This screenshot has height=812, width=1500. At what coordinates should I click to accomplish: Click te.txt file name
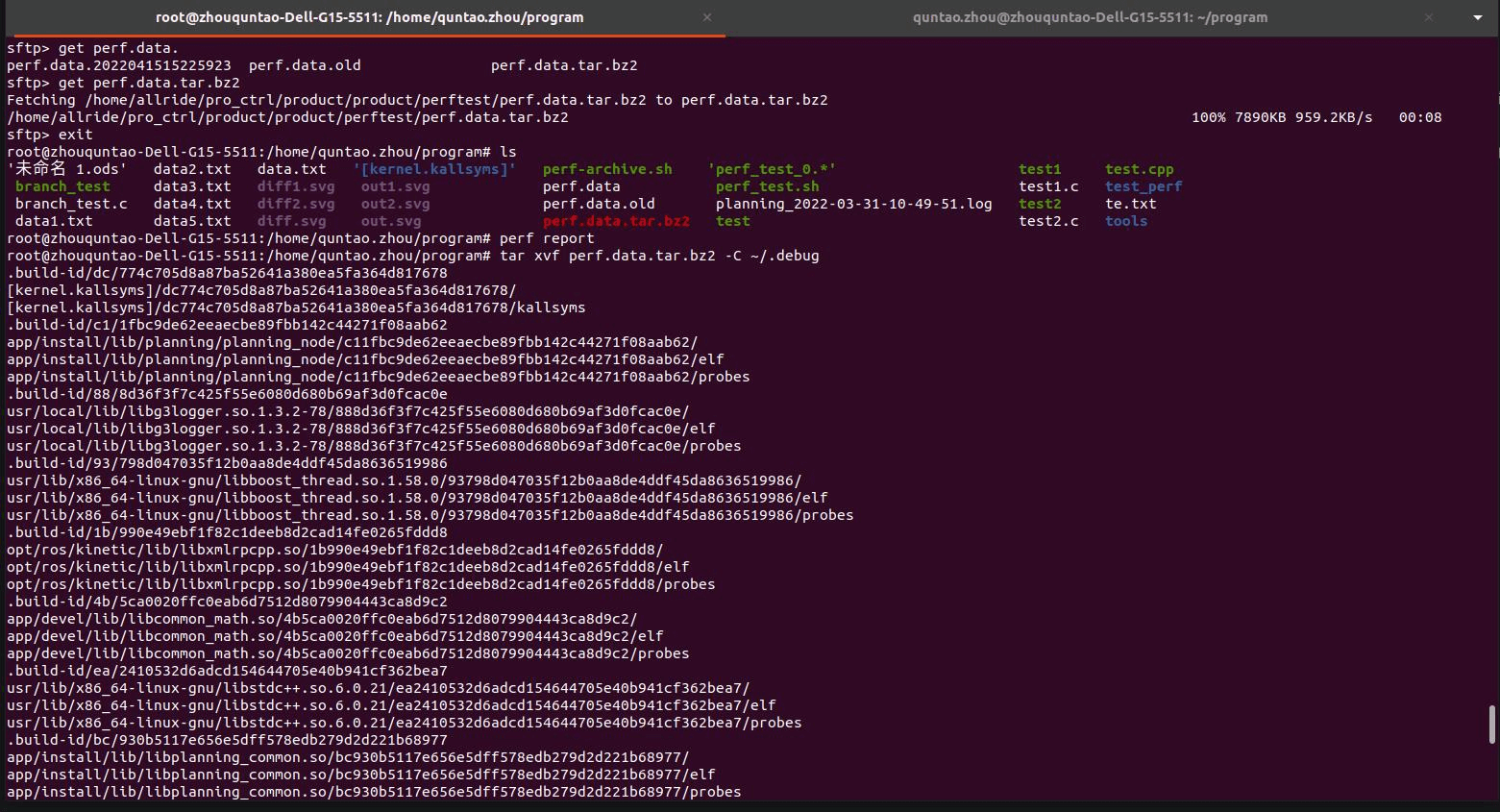[1131, 204]
